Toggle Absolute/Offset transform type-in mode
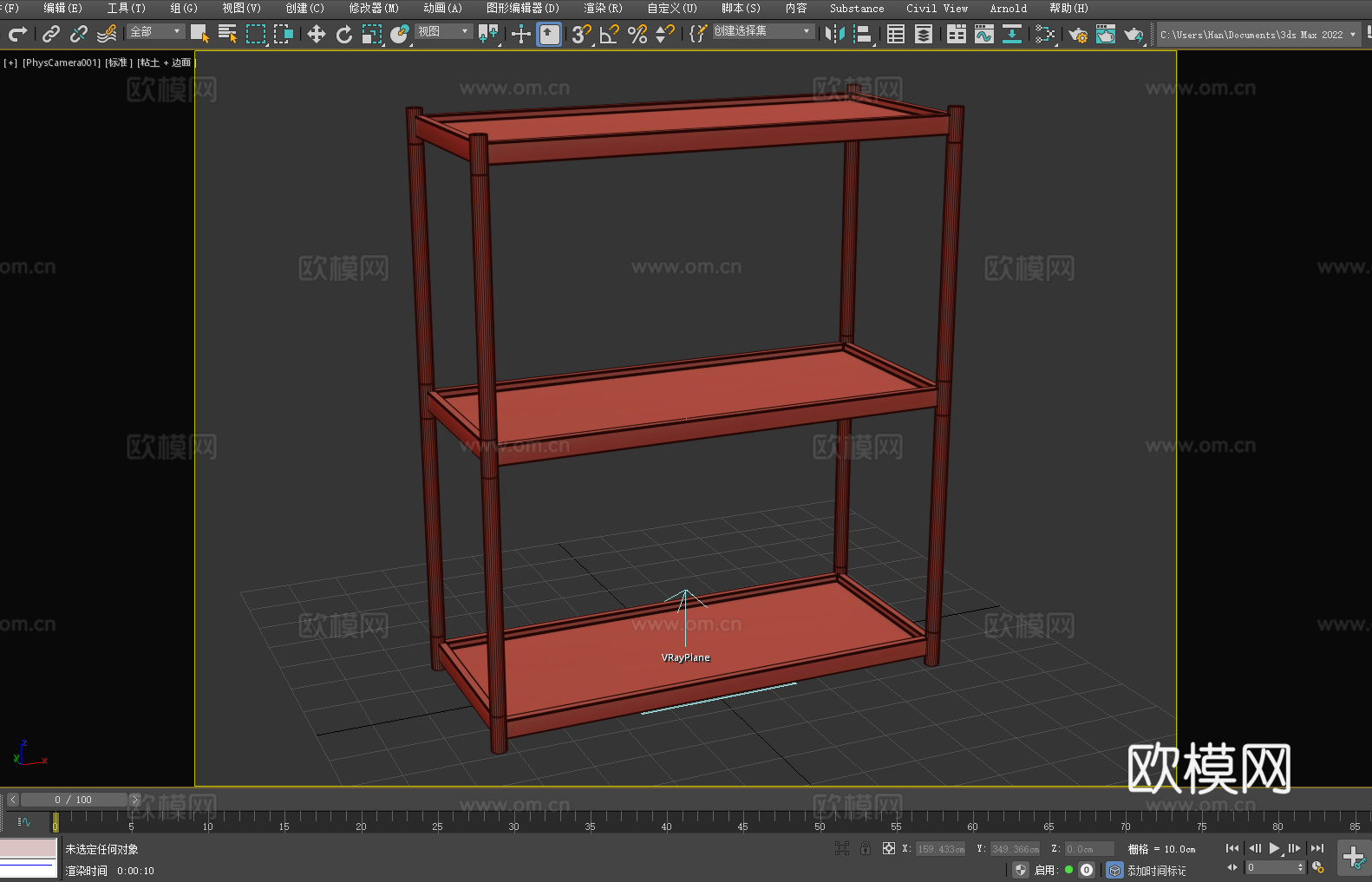 [x=889, y=848]
